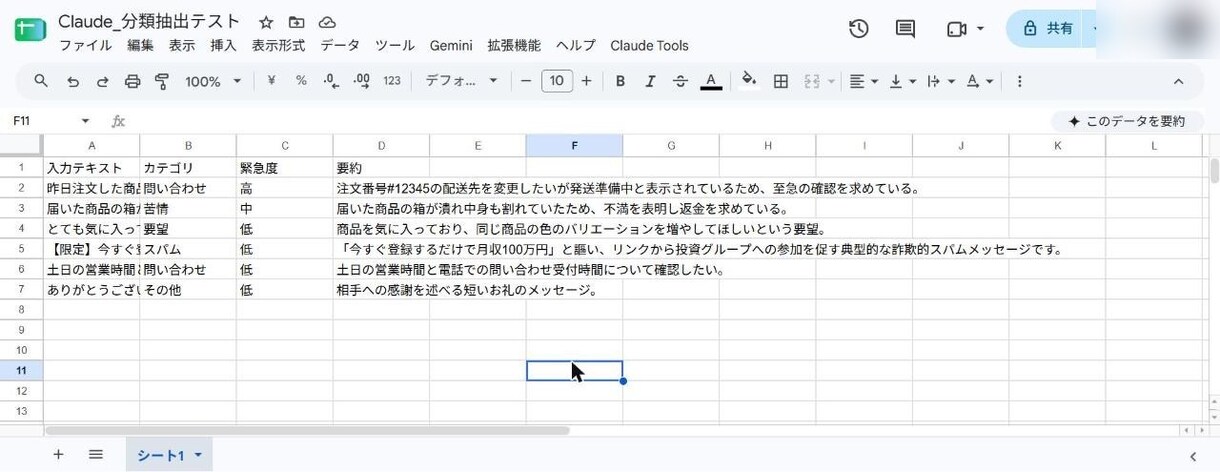Select header cell 緊急度
This screenshot has height=472, width=1220.
point(285,168)
